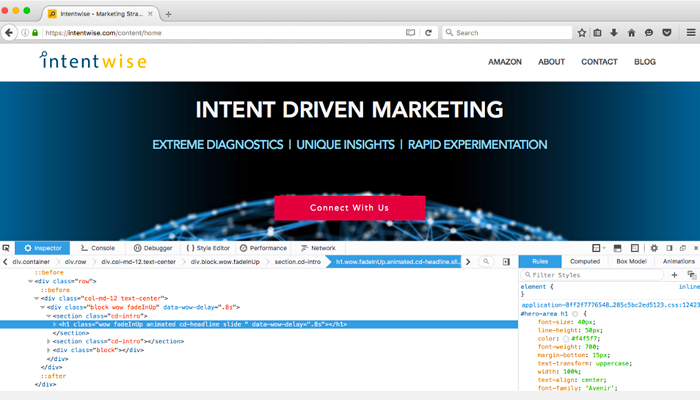The height and width of the screenshot is (400, 700).
Task: Open the application css:12423 source link
Action: click(610, 305)
